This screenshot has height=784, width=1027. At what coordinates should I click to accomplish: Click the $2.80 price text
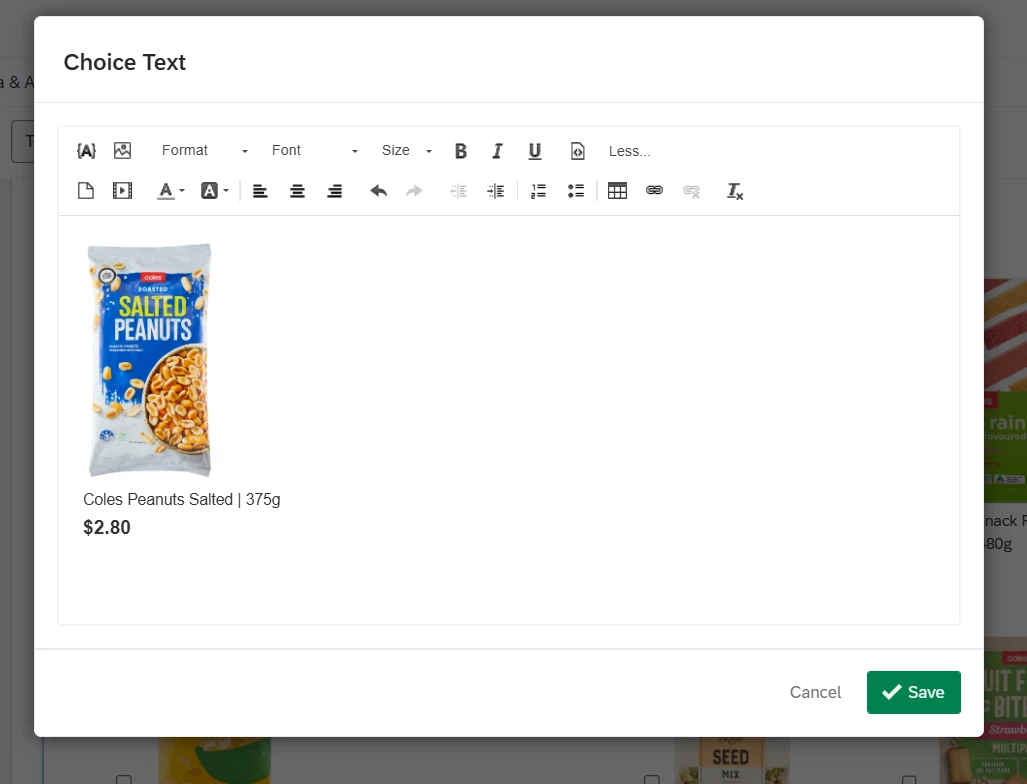tap(107, 527)
